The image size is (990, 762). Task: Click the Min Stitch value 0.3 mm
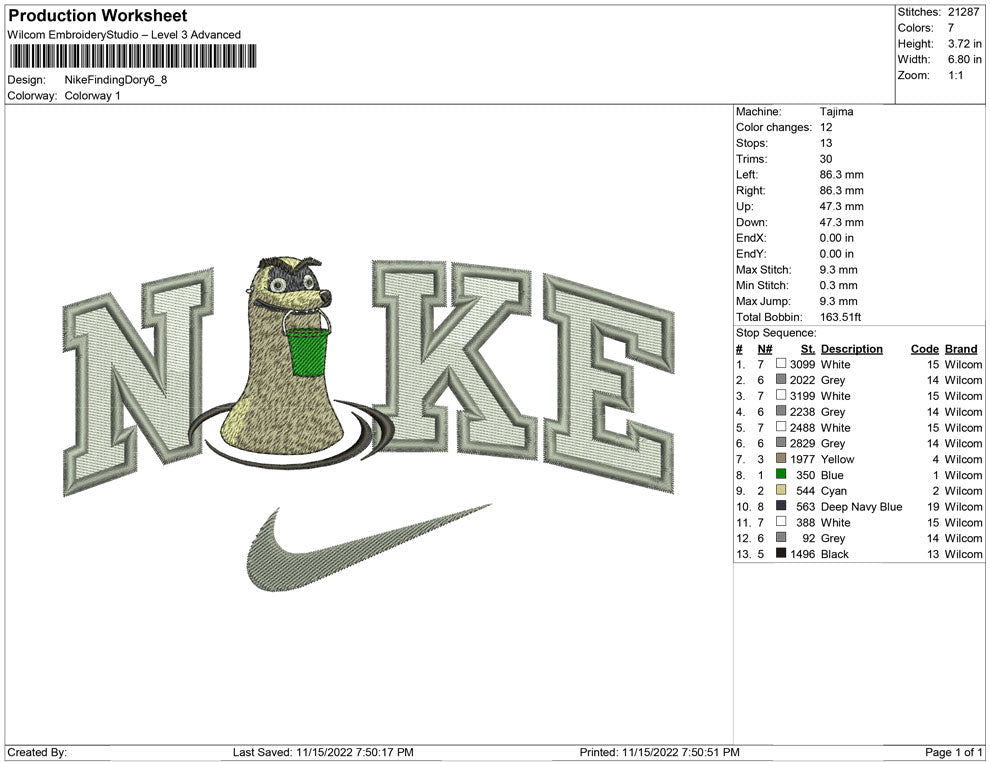point(838,285)
